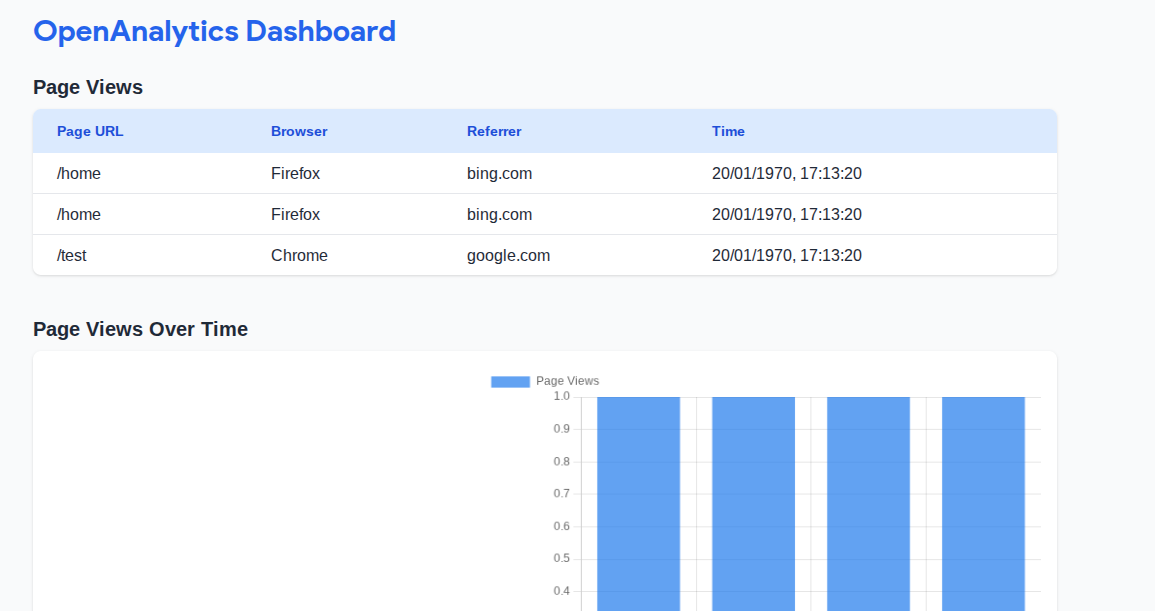The height and width of the screenshot is (611, 1155).
Task: Select /home in the first table row
Action: pos(79,173)
